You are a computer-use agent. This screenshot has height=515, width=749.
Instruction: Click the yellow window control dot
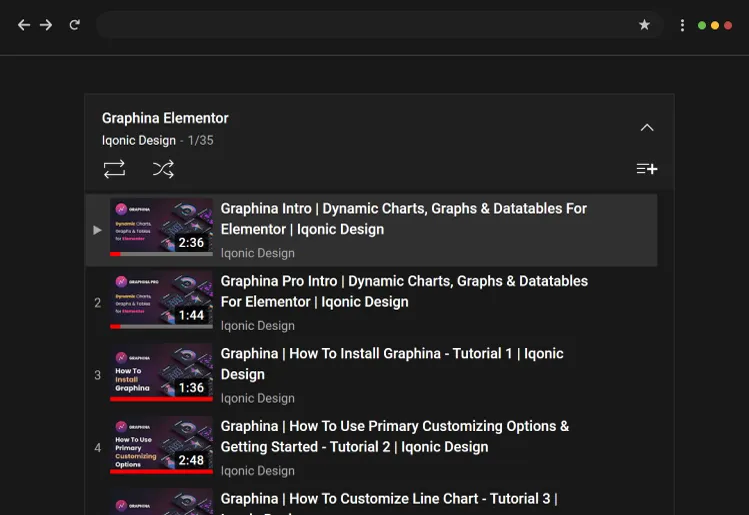715,25
